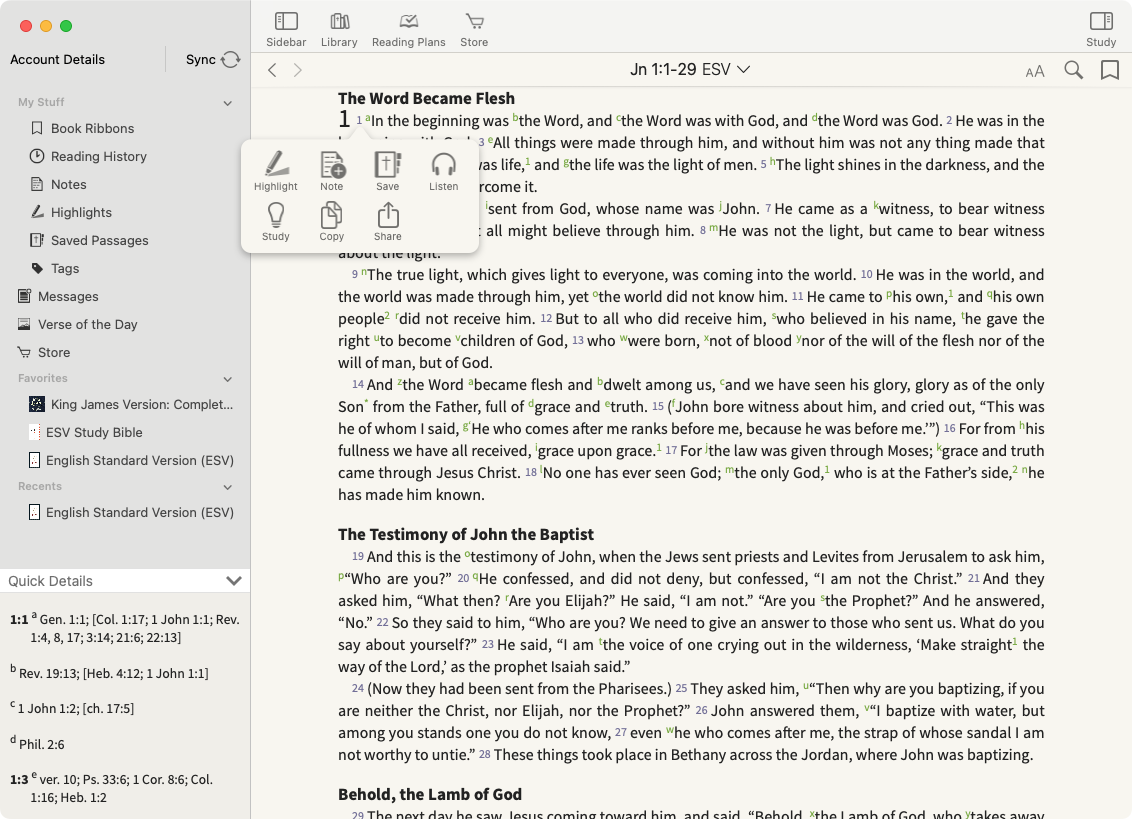Click verse number 9 in the text

354,275
